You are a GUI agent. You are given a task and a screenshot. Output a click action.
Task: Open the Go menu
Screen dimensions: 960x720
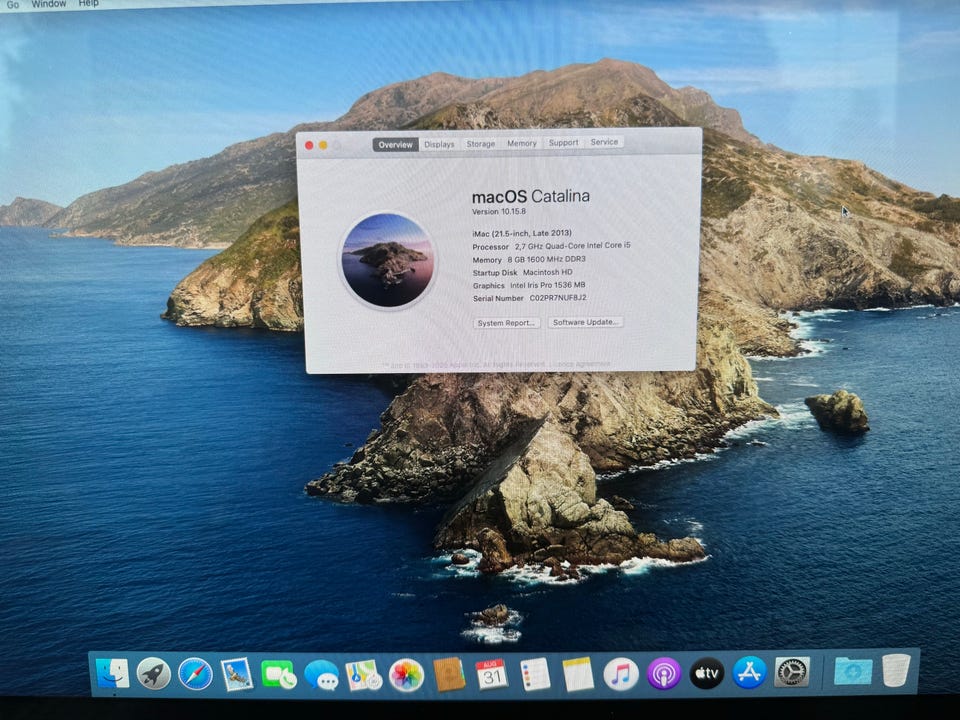coord(12,4)
